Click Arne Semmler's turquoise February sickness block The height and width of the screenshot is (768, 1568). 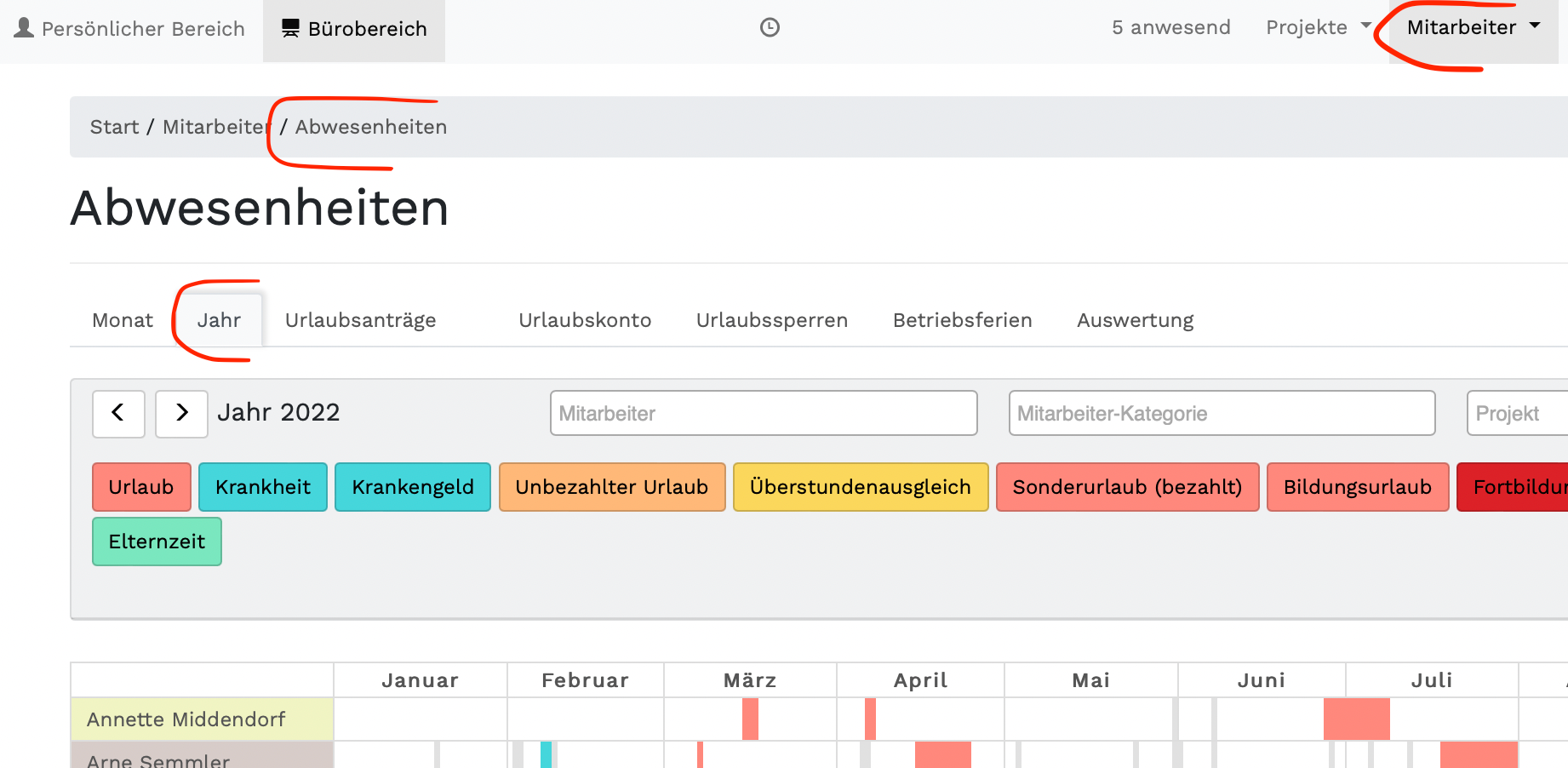tap(546, 755)
